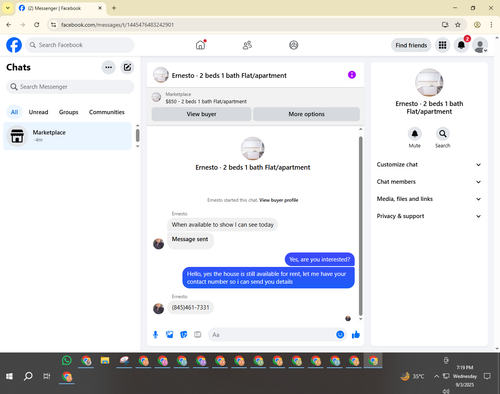This screenshot has width=500, height=394.
Task: Open Windows notification center icon
Action: (487, 376)
